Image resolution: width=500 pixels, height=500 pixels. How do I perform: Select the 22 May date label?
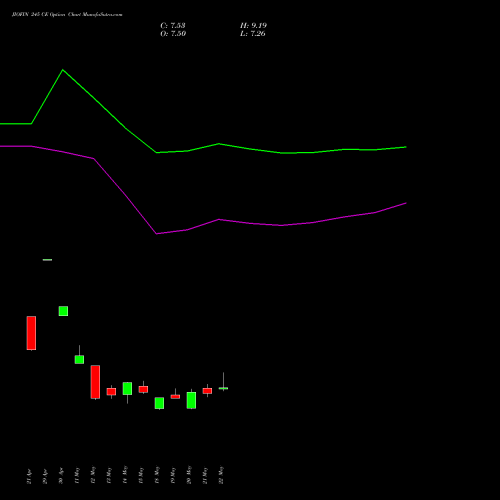pyautogui.click(x=221, y=475)
